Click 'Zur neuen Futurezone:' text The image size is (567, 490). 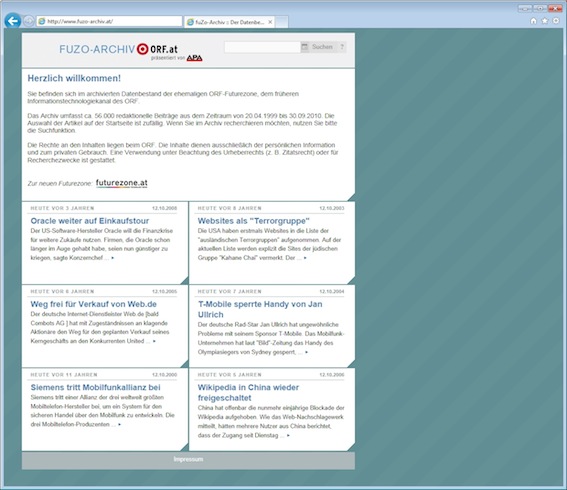60,184
